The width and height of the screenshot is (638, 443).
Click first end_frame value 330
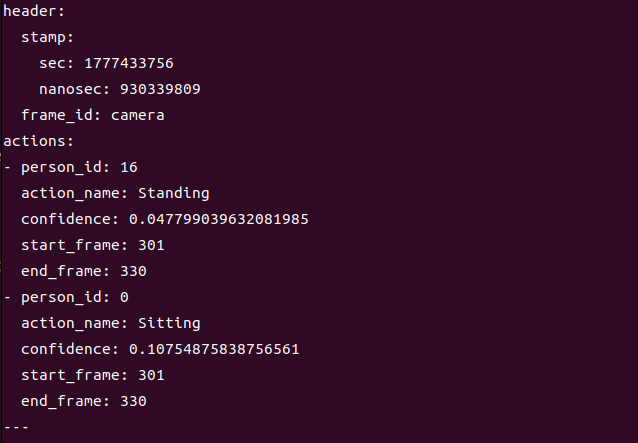[x=133, y=272]
